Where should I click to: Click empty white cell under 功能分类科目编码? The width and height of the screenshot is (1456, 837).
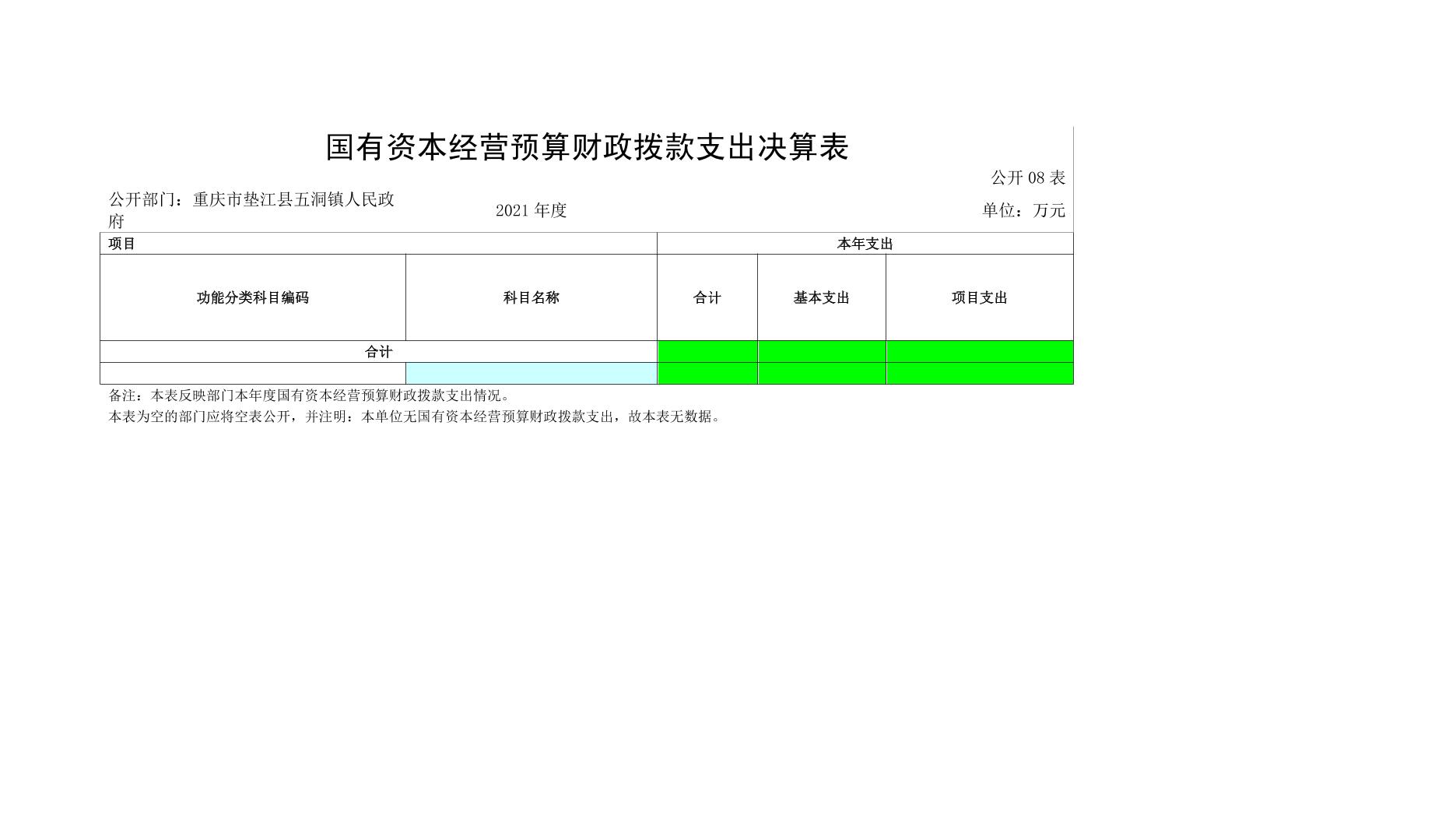[252, 374]
